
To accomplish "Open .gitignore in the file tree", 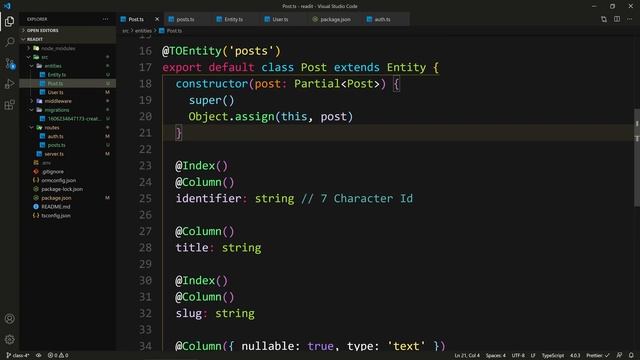I will point(52,171).
